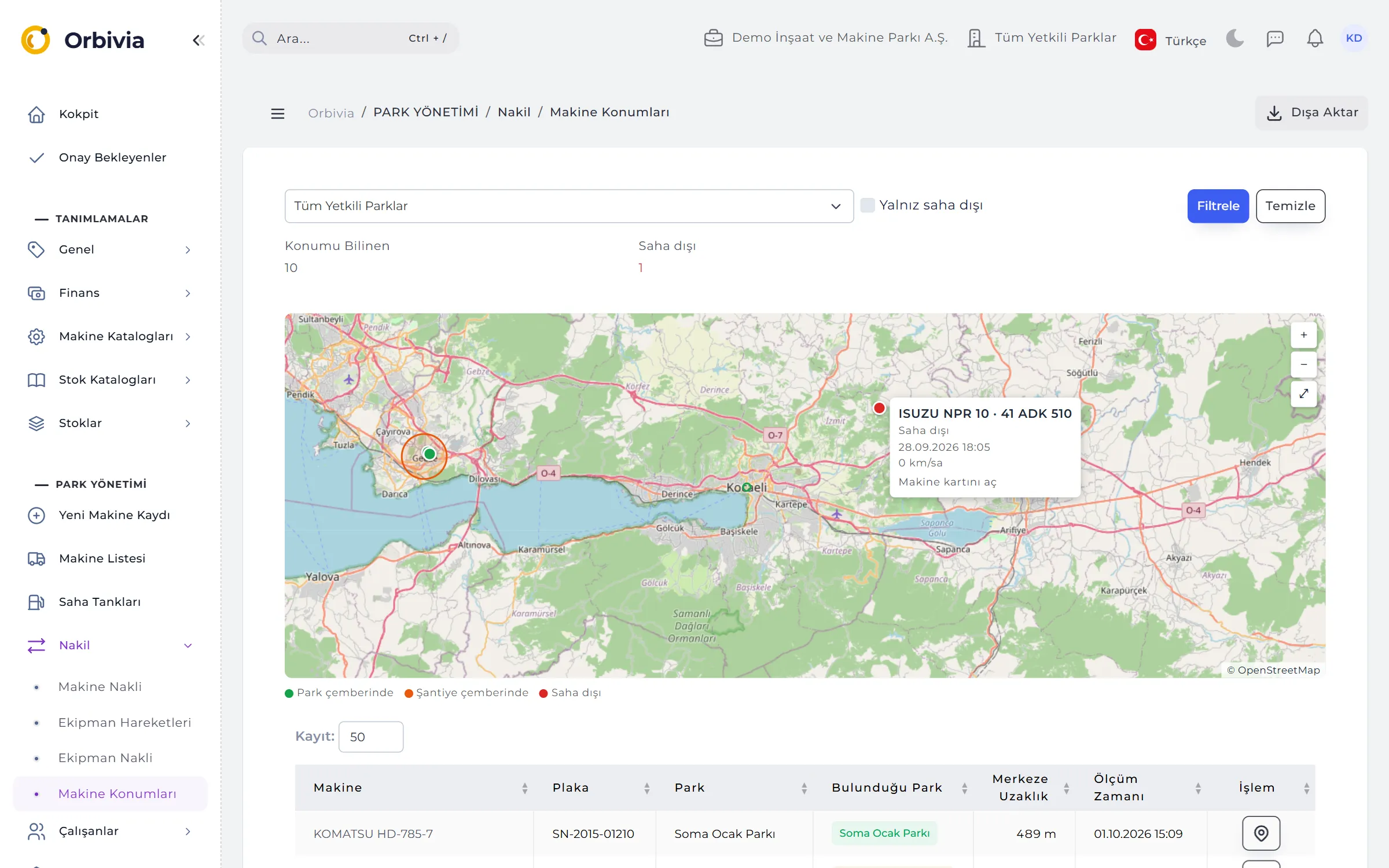This screenshot has width=1389, height=868.
Task: Click the green marker near Gebze
Action: (x=429, y=454)
